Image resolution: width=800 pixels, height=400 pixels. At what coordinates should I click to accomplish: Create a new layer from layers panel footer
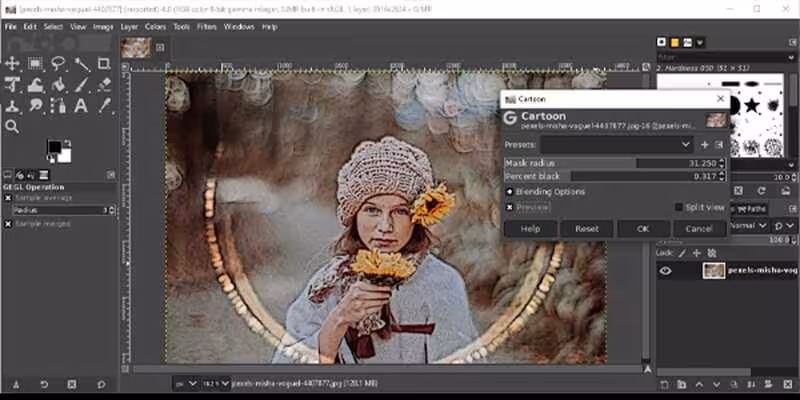click(x=664, y=384)
